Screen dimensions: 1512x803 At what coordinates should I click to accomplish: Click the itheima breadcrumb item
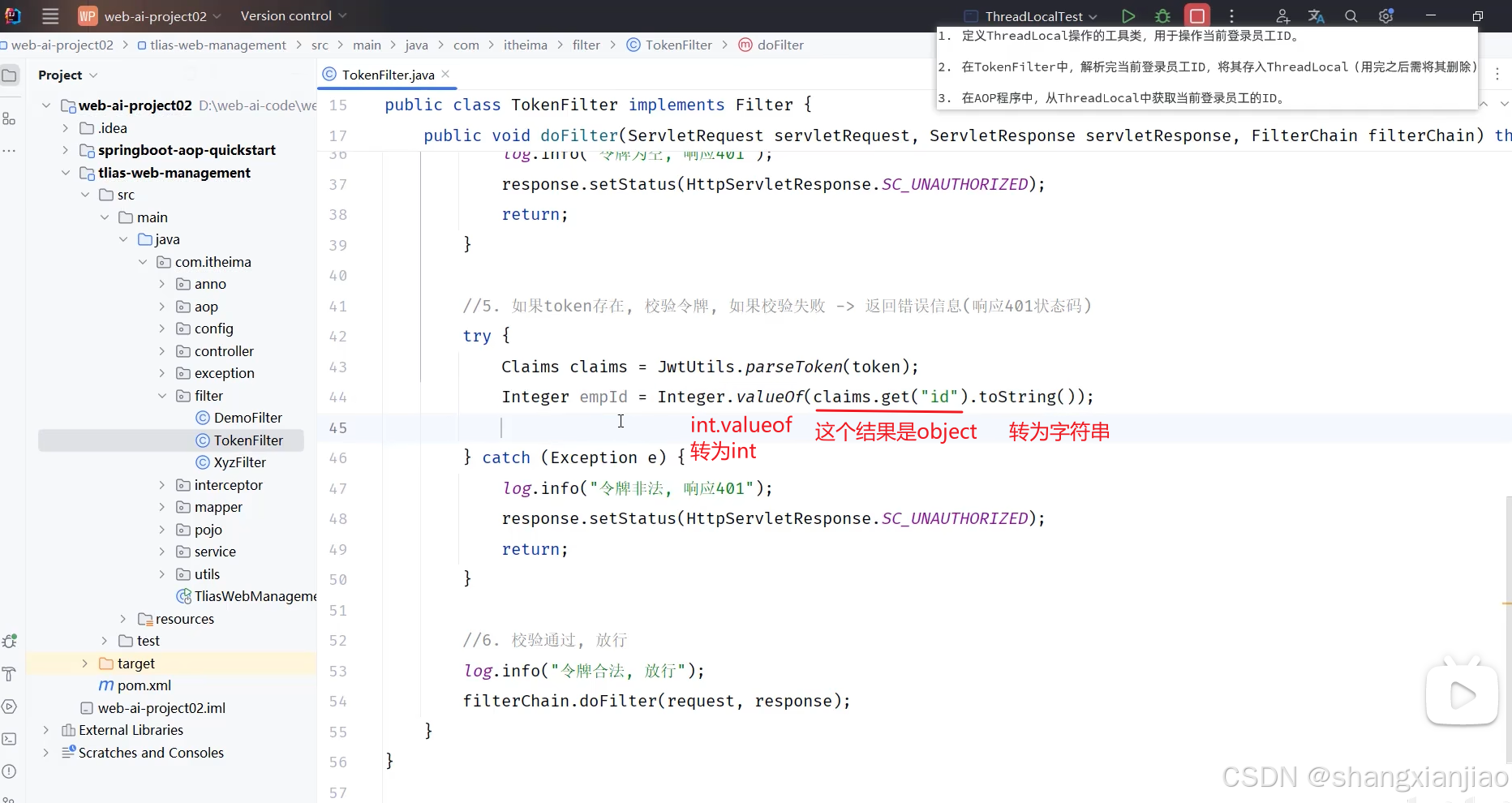coord(525,45)
